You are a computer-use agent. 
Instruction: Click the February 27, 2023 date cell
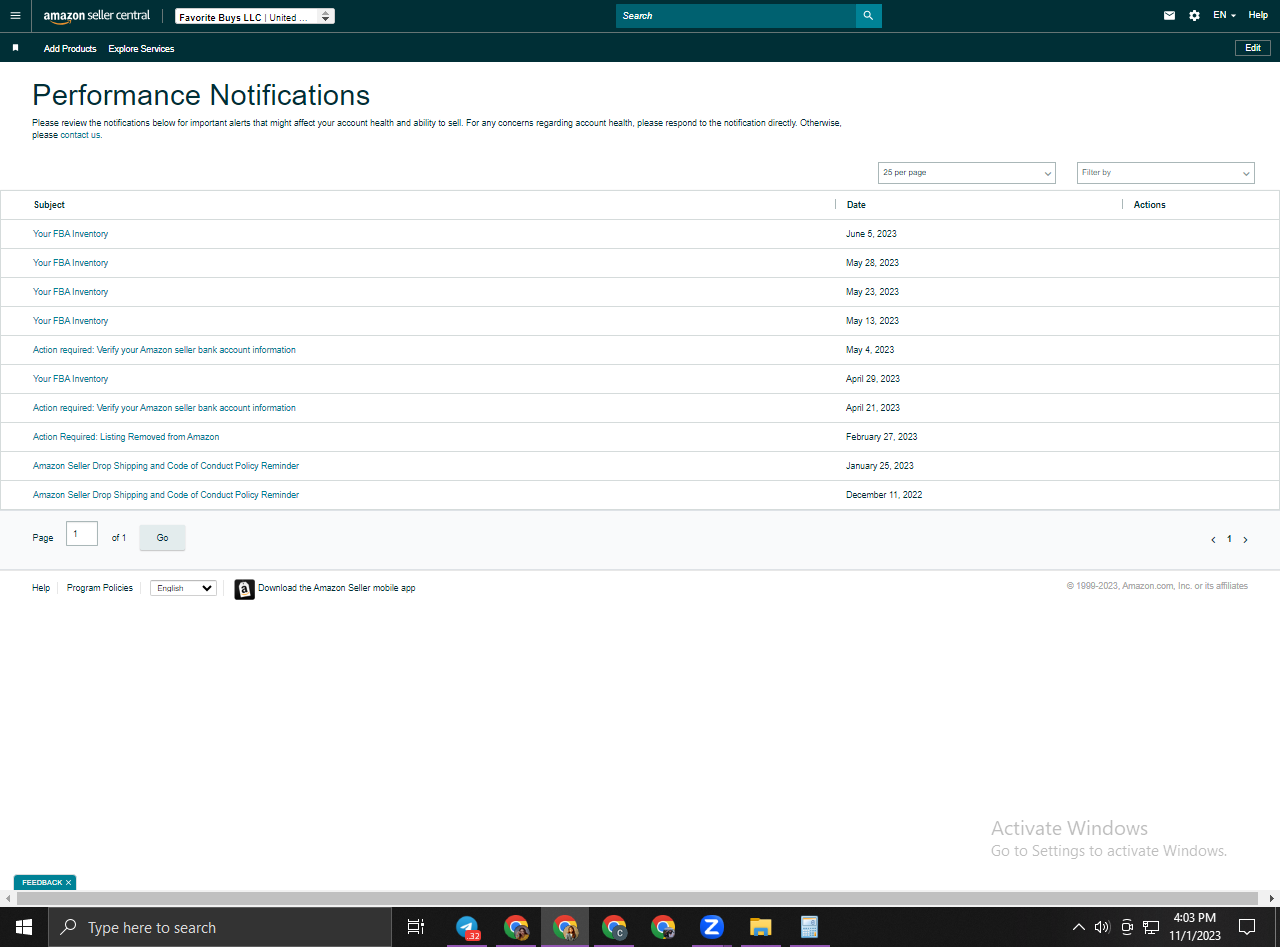tap(881, 437)
